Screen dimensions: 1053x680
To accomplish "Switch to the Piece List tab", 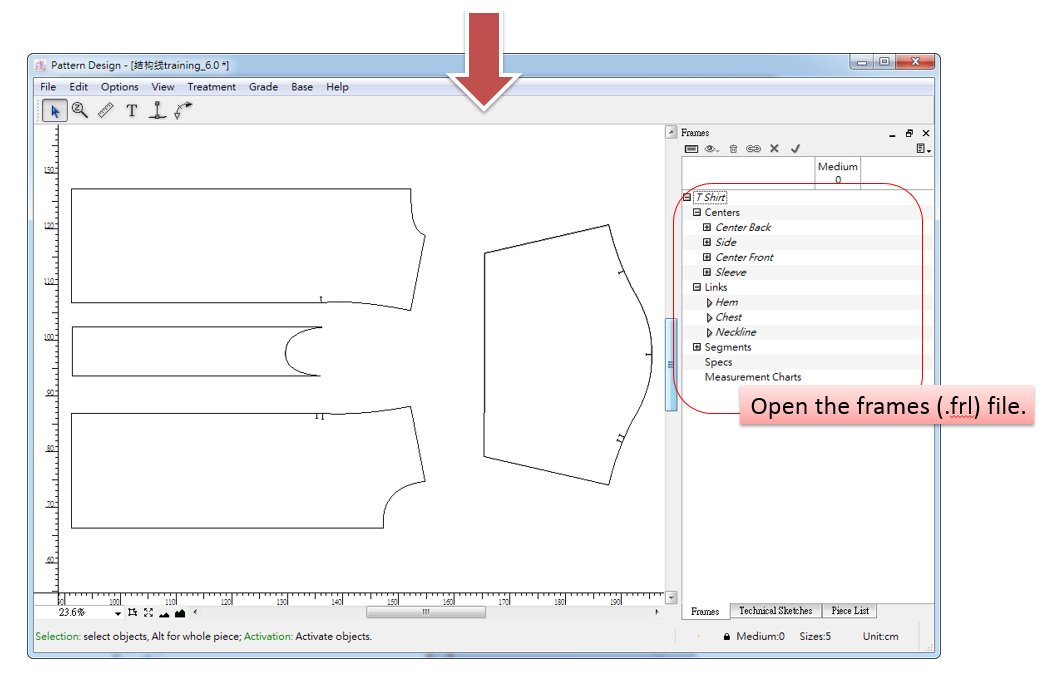I will 850,611.
